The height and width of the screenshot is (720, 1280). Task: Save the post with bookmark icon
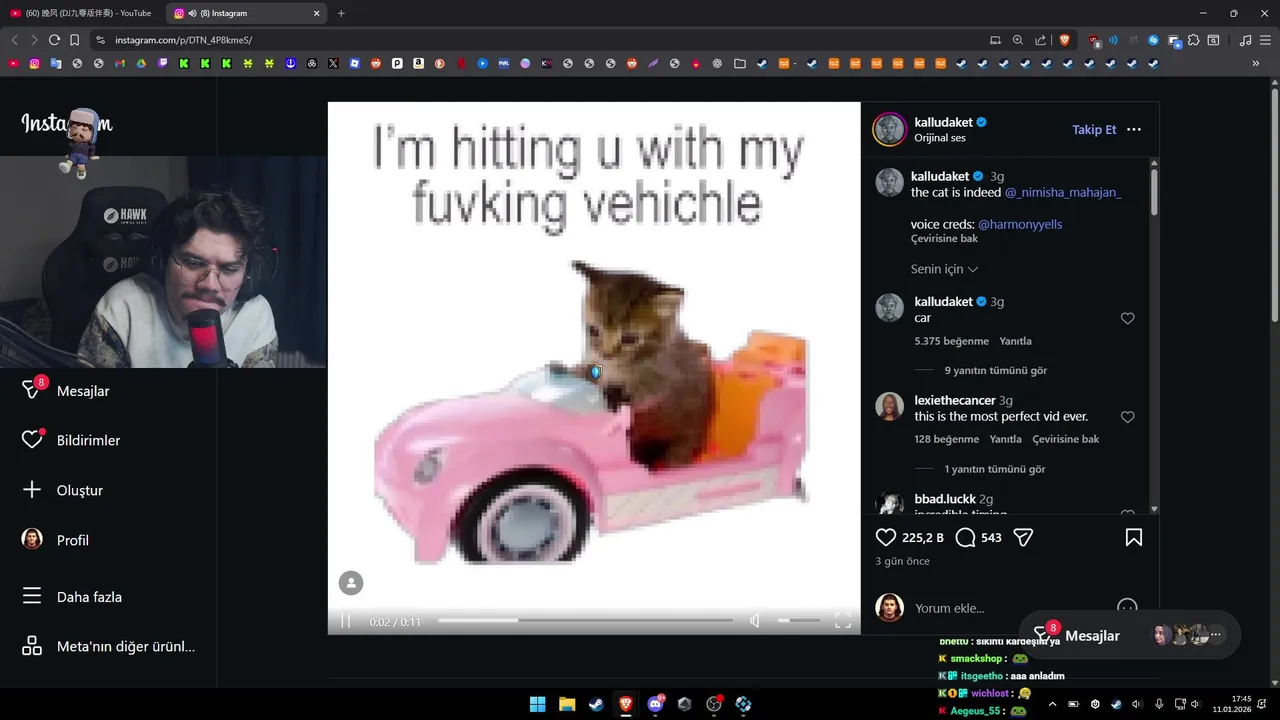[1134, 537]
